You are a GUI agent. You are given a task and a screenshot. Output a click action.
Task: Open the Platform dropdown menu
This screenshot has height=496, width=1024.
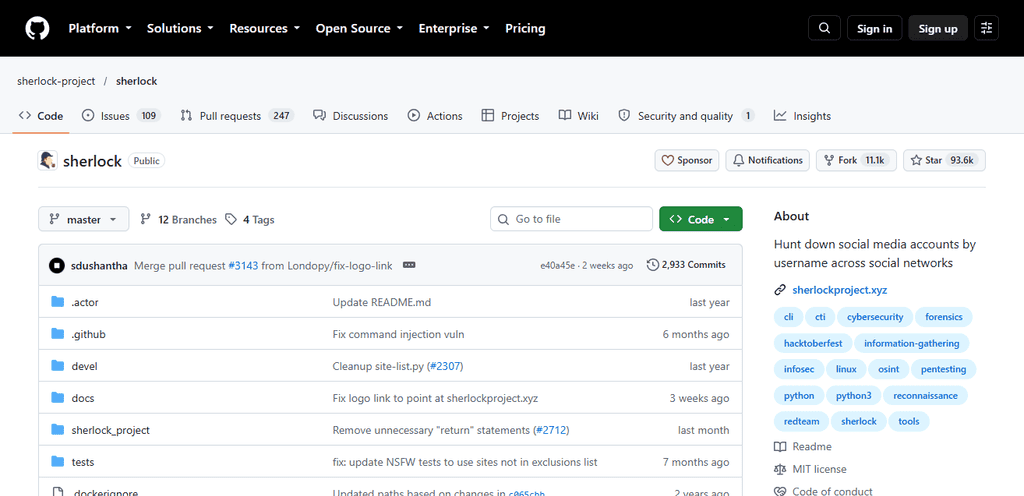pyautogui.click(x=100, y=28)
